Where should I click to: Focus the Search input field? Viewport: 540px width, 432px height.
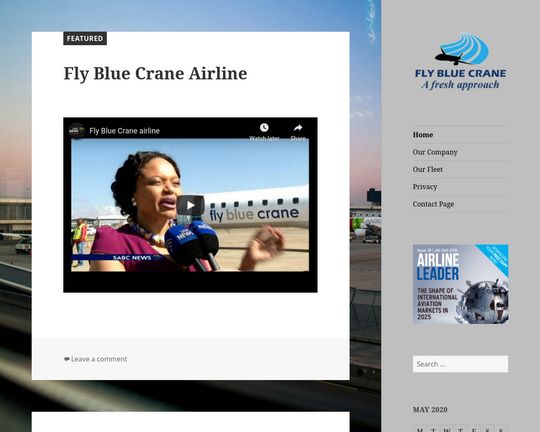tap(460, 364)
